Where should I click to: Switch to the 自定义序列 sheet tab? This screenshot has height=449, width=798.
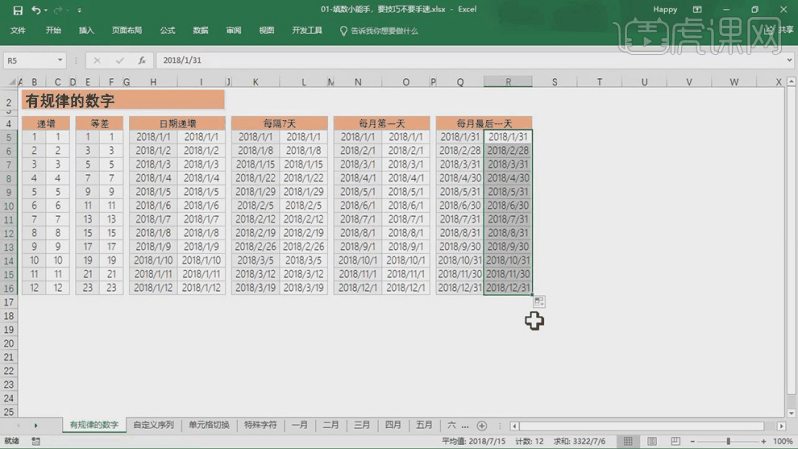tap(153, 425)
